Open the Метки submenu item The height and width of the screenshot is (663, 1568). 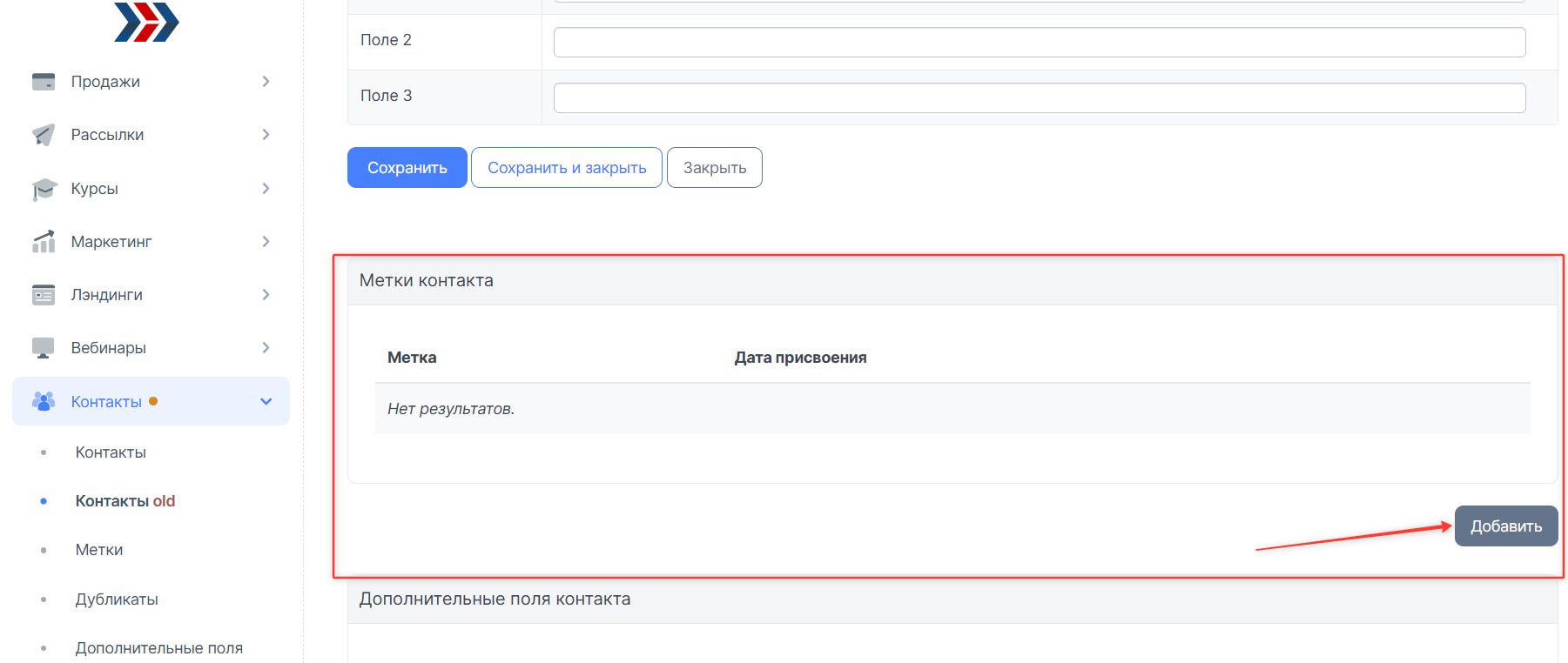point(99,550)
